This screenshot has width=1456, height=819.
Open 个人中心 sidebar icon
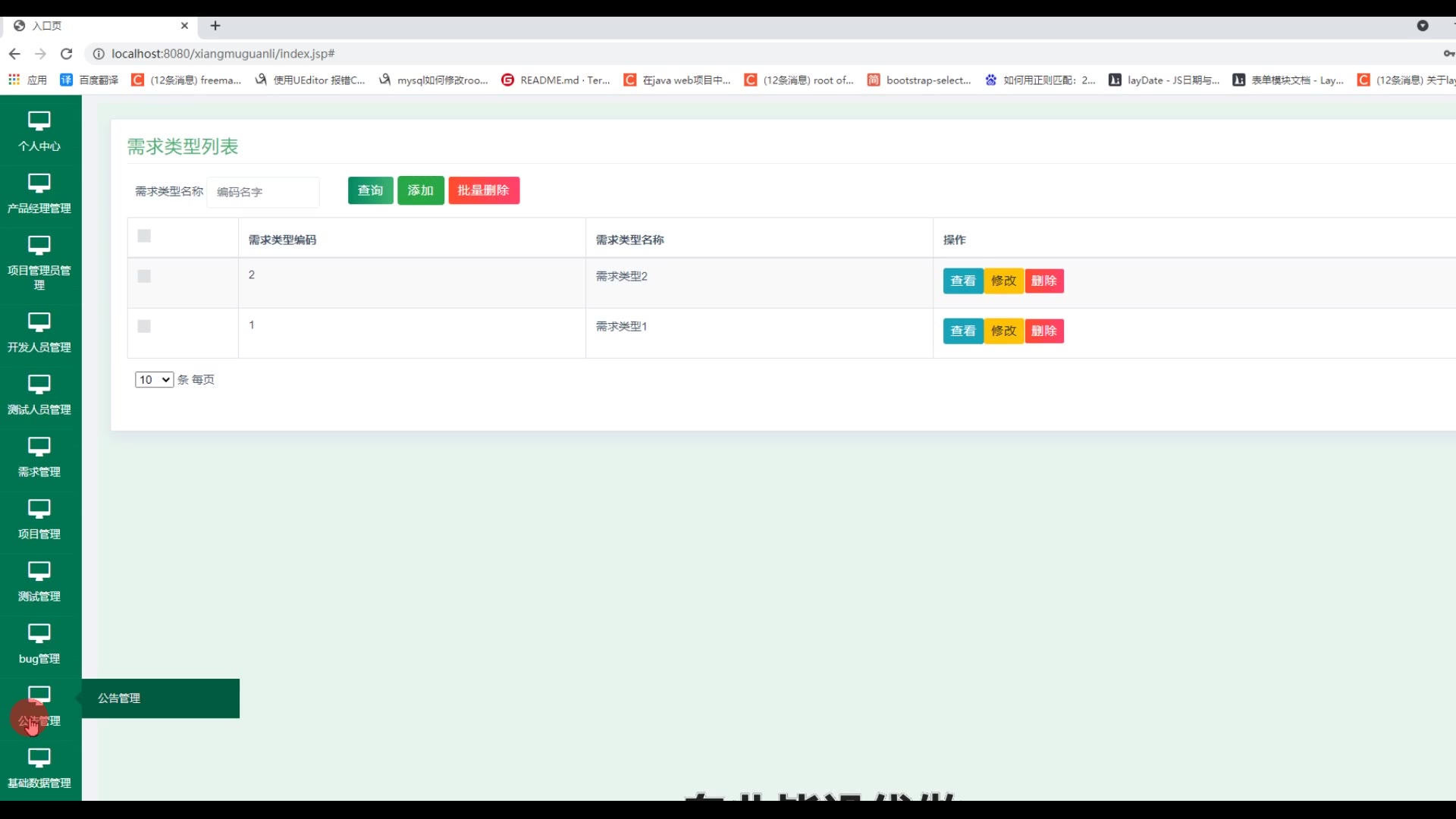point(39,121)
